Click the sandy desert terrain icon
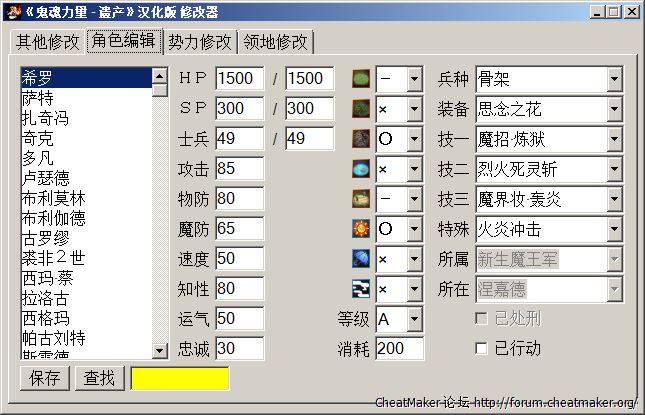This screenshot has width=645, height=415. point(361,199)
